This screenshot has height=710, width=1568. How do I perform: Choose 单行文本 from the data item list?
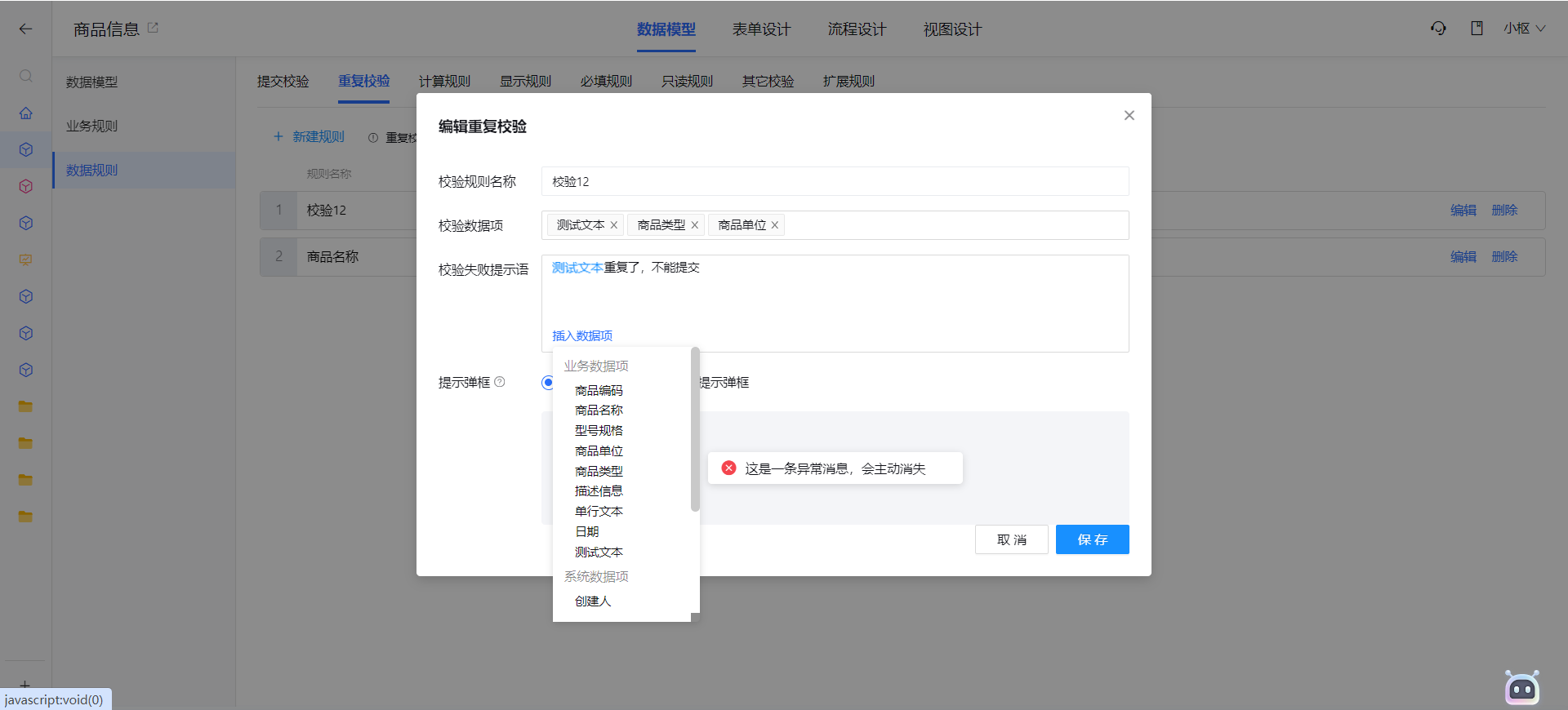point(599,512)
